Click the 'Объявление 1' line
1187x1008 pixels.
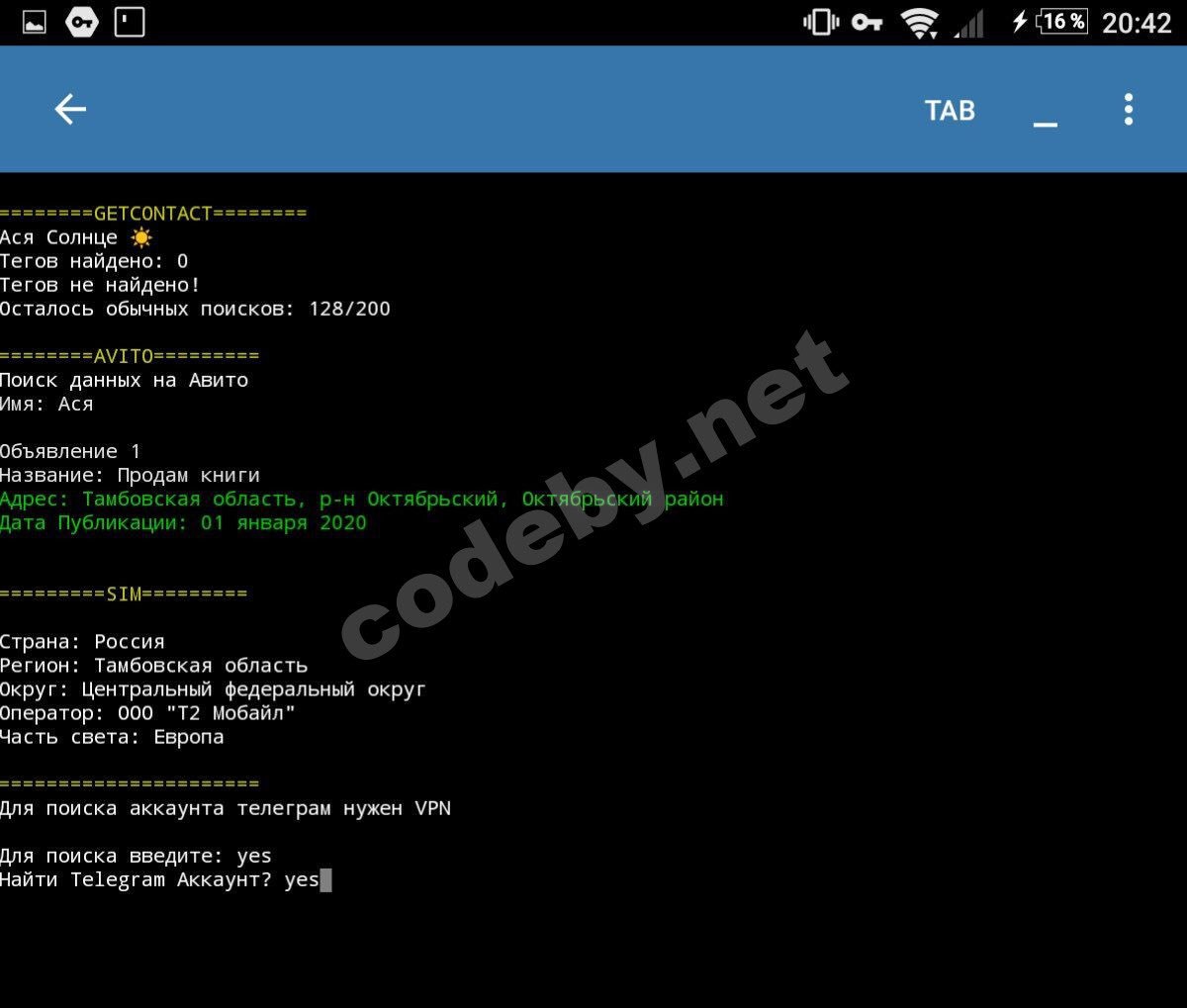coord(70,451)
